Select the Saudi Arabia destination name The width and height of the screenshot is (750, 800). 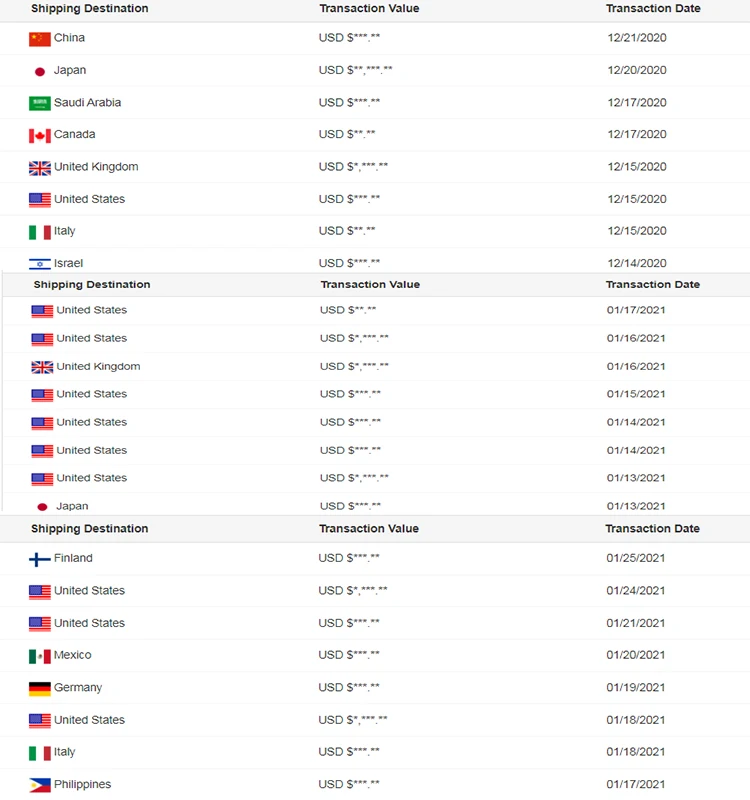[x=88, y=103]
